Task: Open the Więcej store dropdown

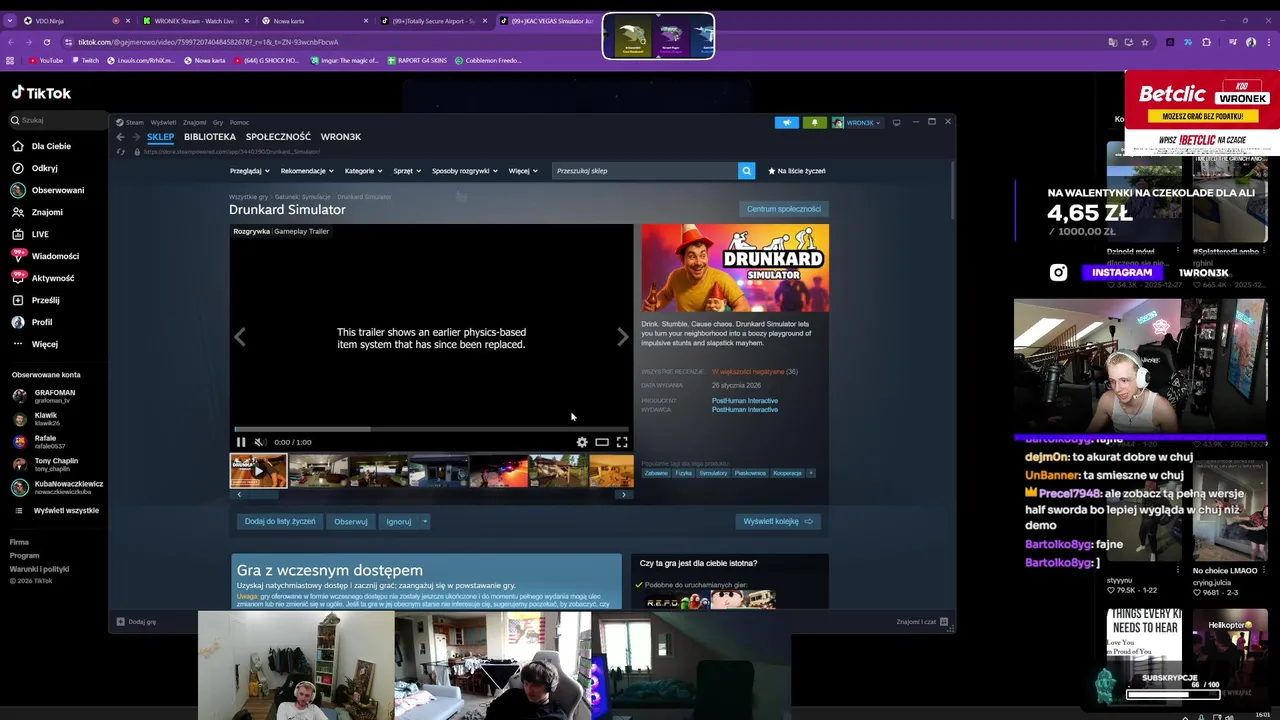Action: click(523, 171)
